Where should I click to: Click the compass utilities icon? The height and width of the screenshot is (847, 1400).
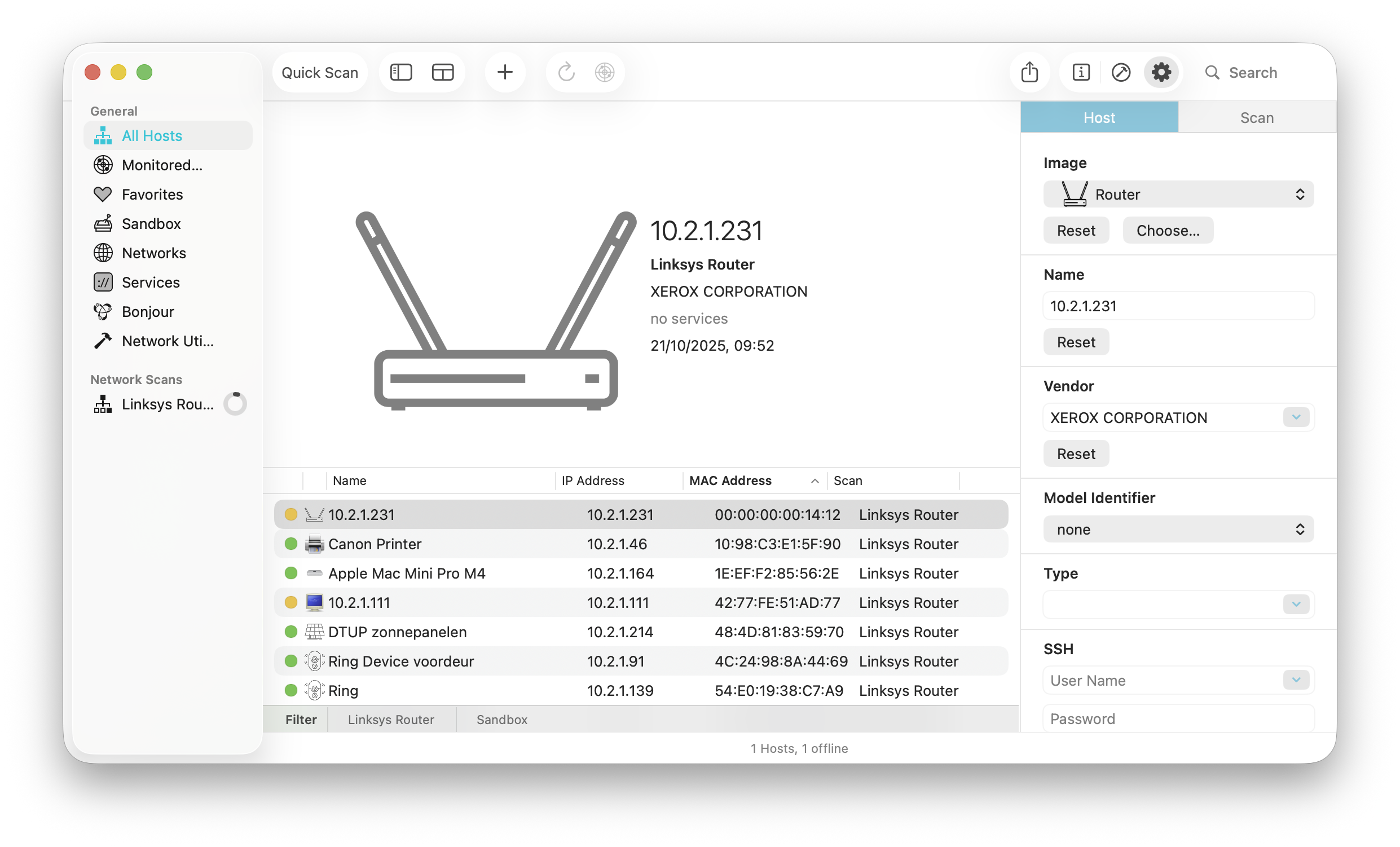click(x=1120, y=72)
